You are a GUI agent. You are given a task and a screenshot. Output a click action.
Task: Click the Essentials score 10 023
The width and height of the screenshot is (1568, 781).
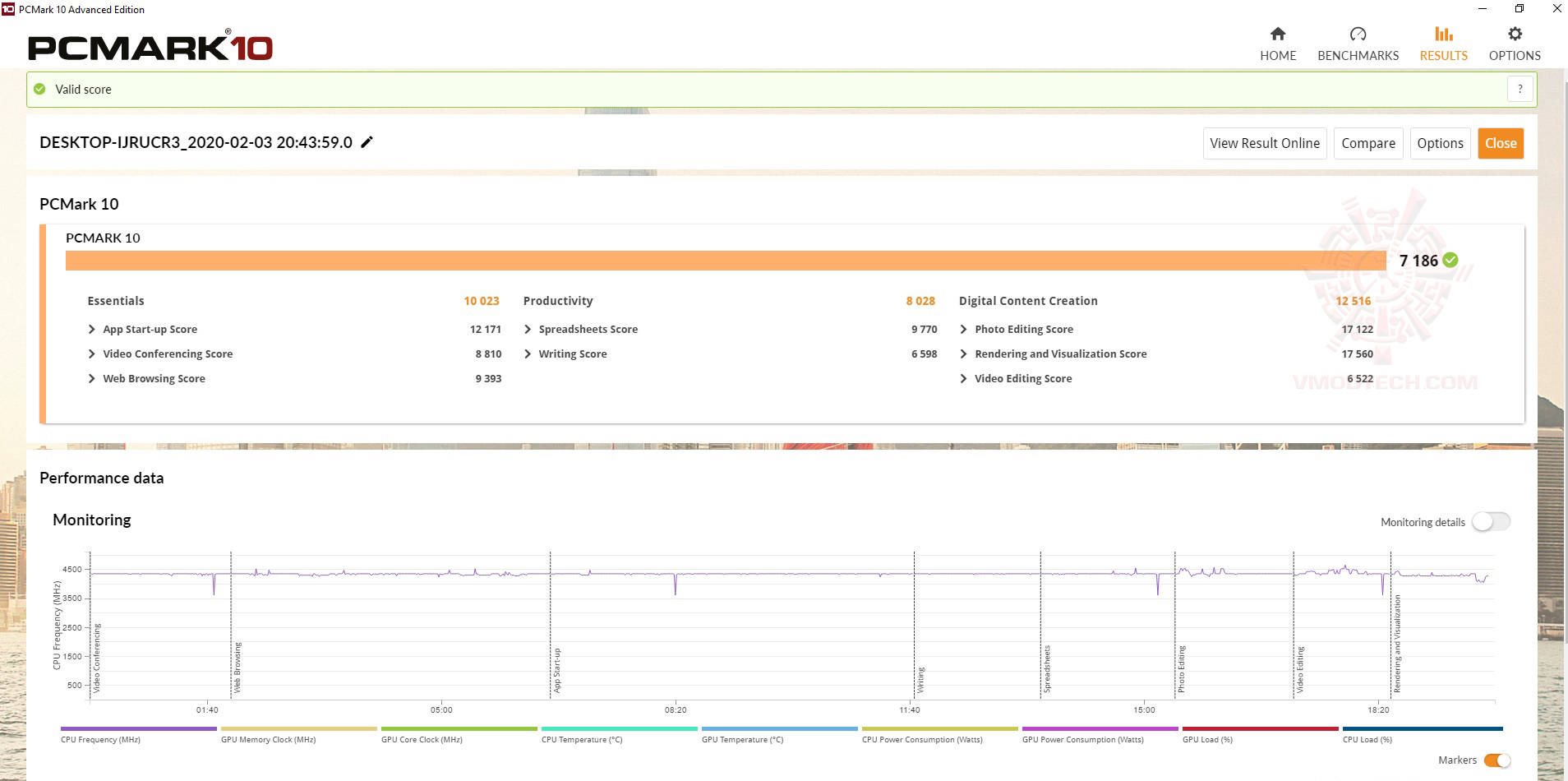click(x=482, y=301)
